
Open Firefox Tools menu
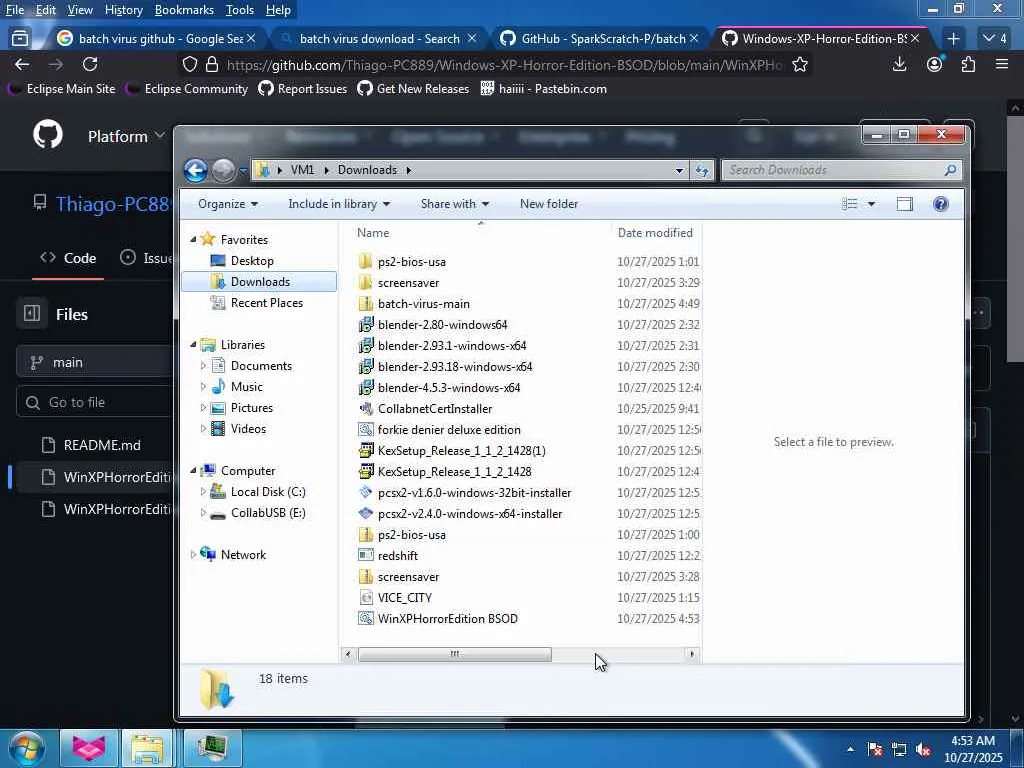239,10
